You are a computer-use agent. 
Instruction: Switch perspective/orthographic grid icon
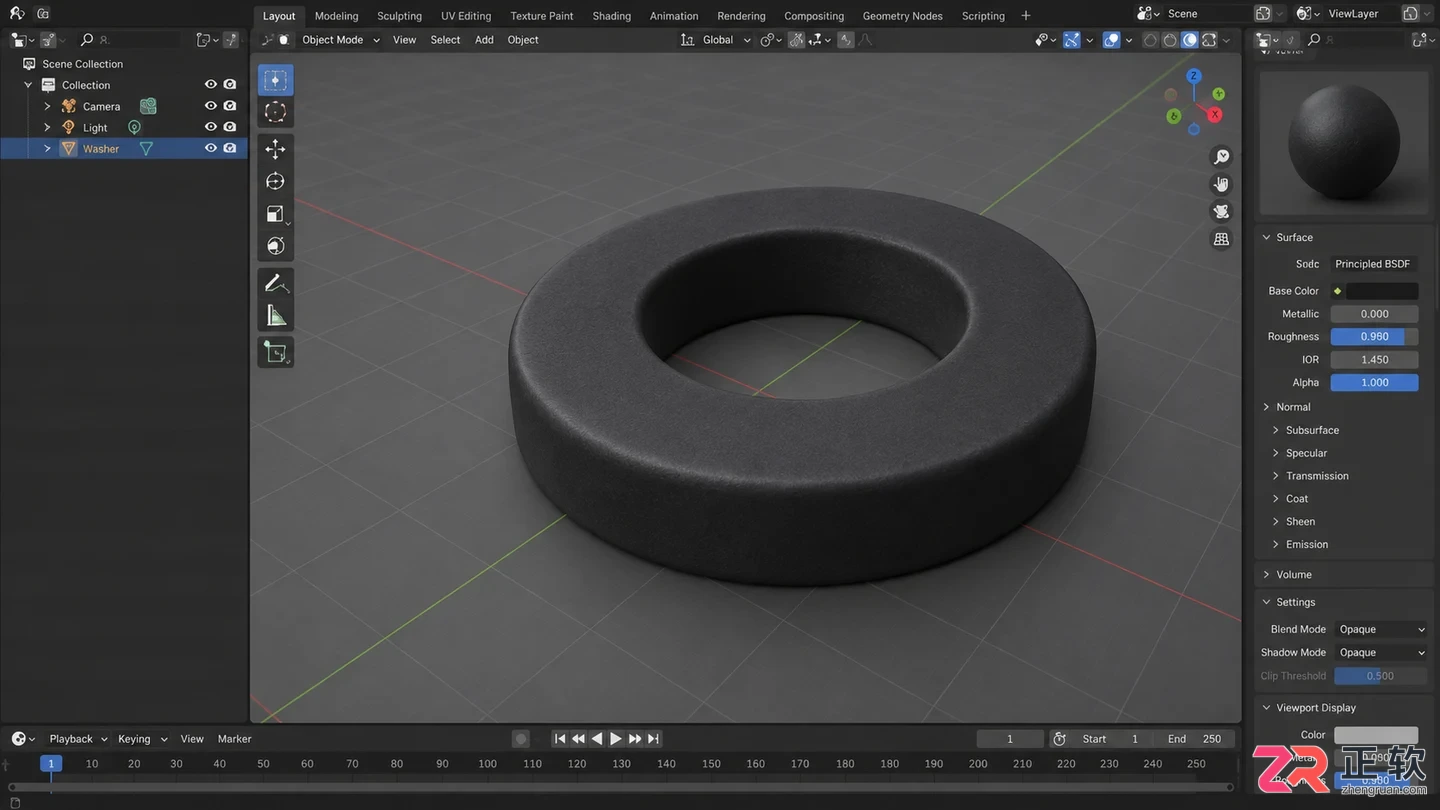(1221, 239)
